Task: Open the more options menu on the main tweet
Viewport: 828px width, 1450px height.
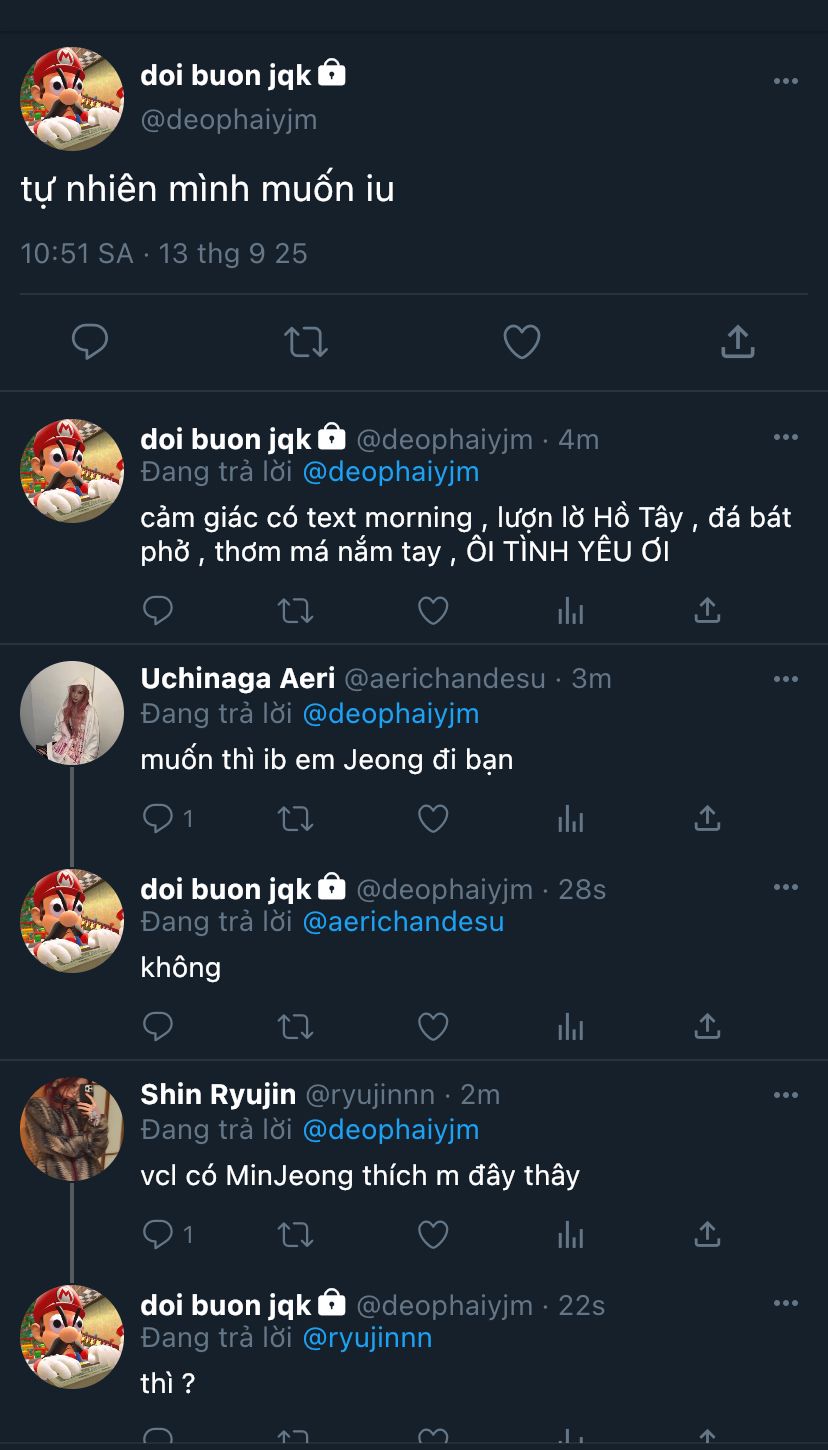Action: click(x=786, y=81)
